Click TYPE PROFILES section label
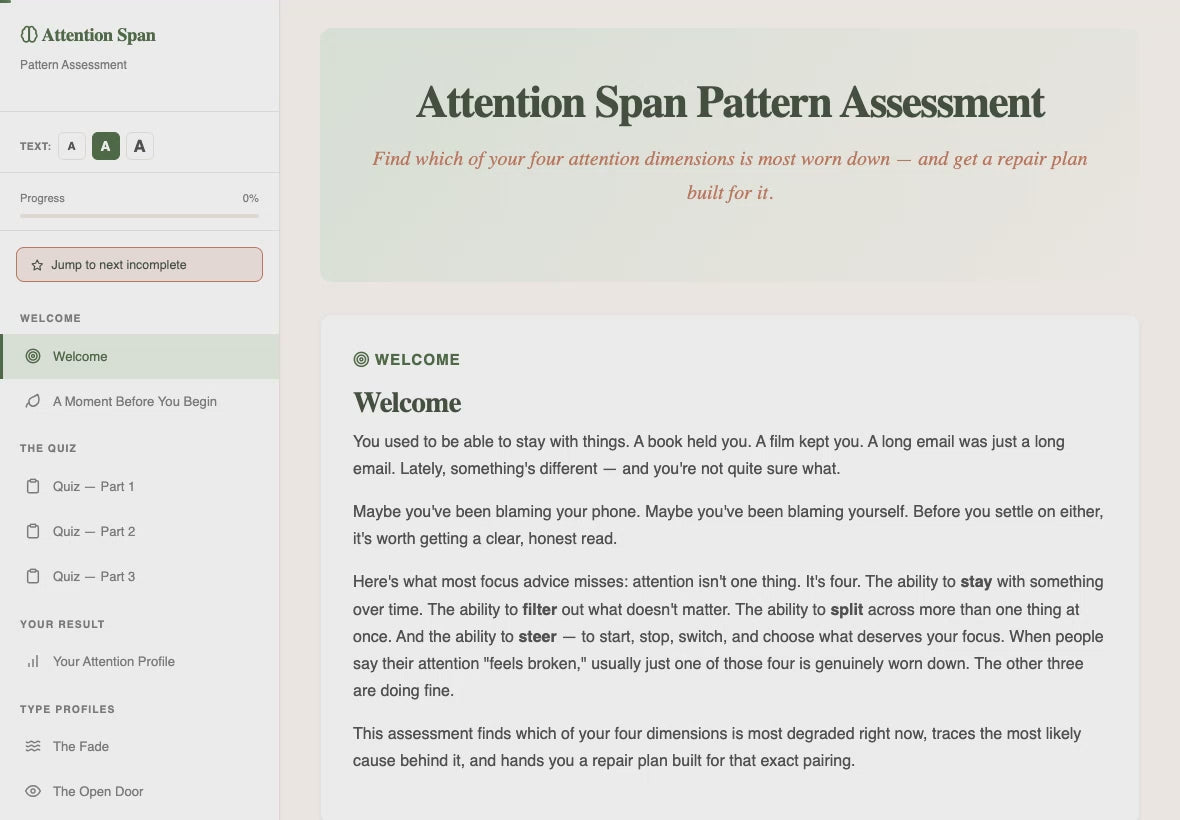Screen dimensions: 1180x820 coord(68,709)
